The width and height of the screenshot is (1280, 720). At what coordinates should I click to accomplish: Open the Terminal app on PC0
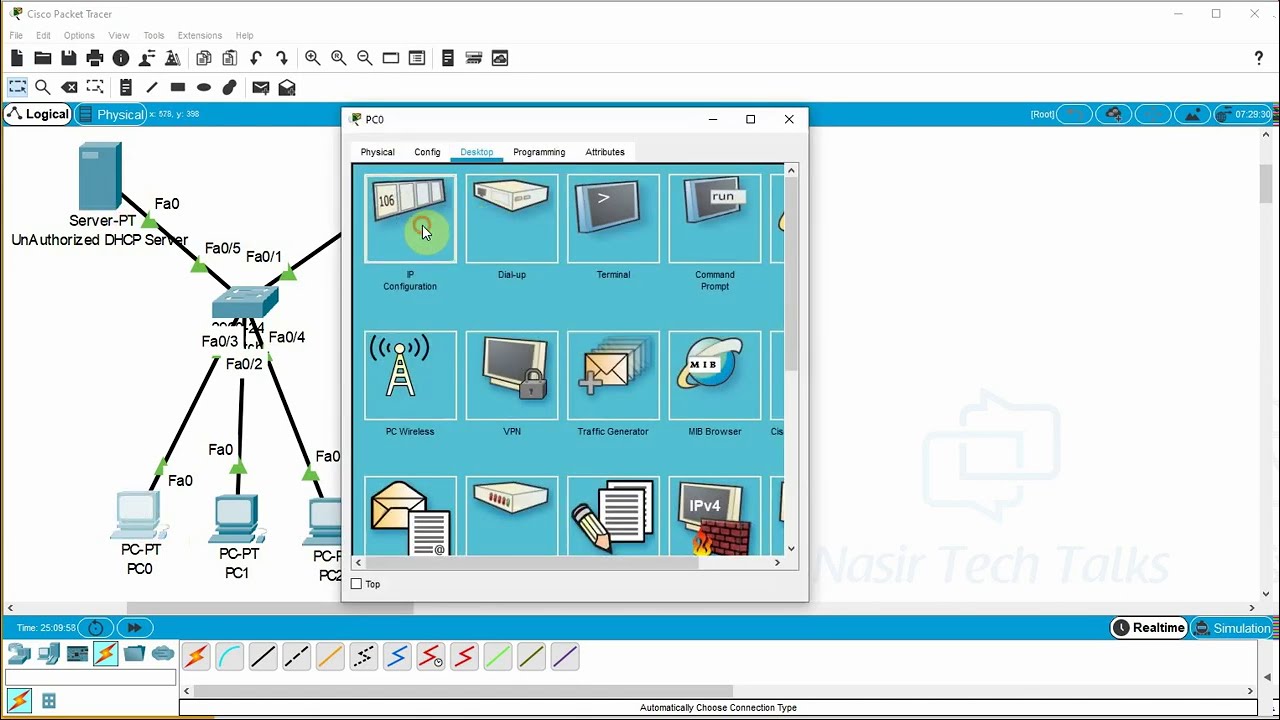[x=613, y=219]
